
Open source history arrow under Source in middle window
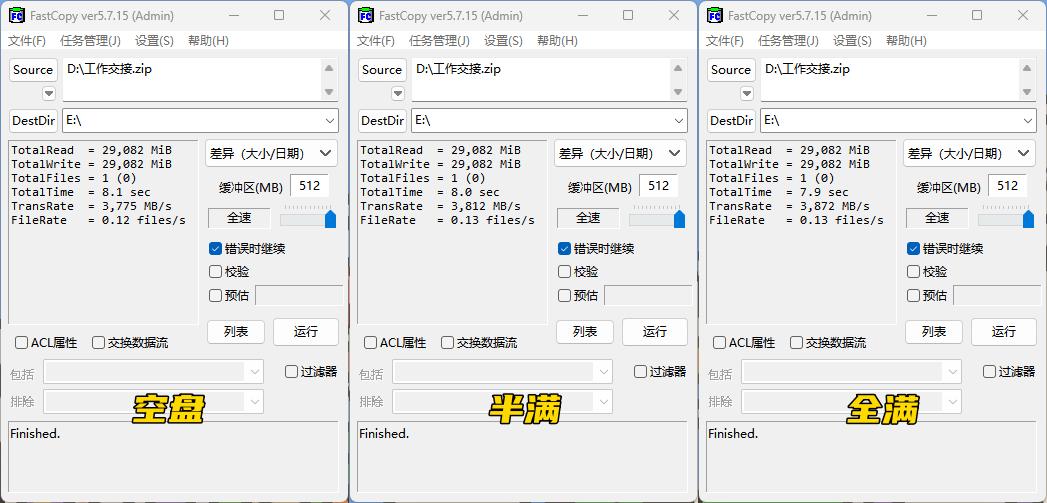coord(398,94)
